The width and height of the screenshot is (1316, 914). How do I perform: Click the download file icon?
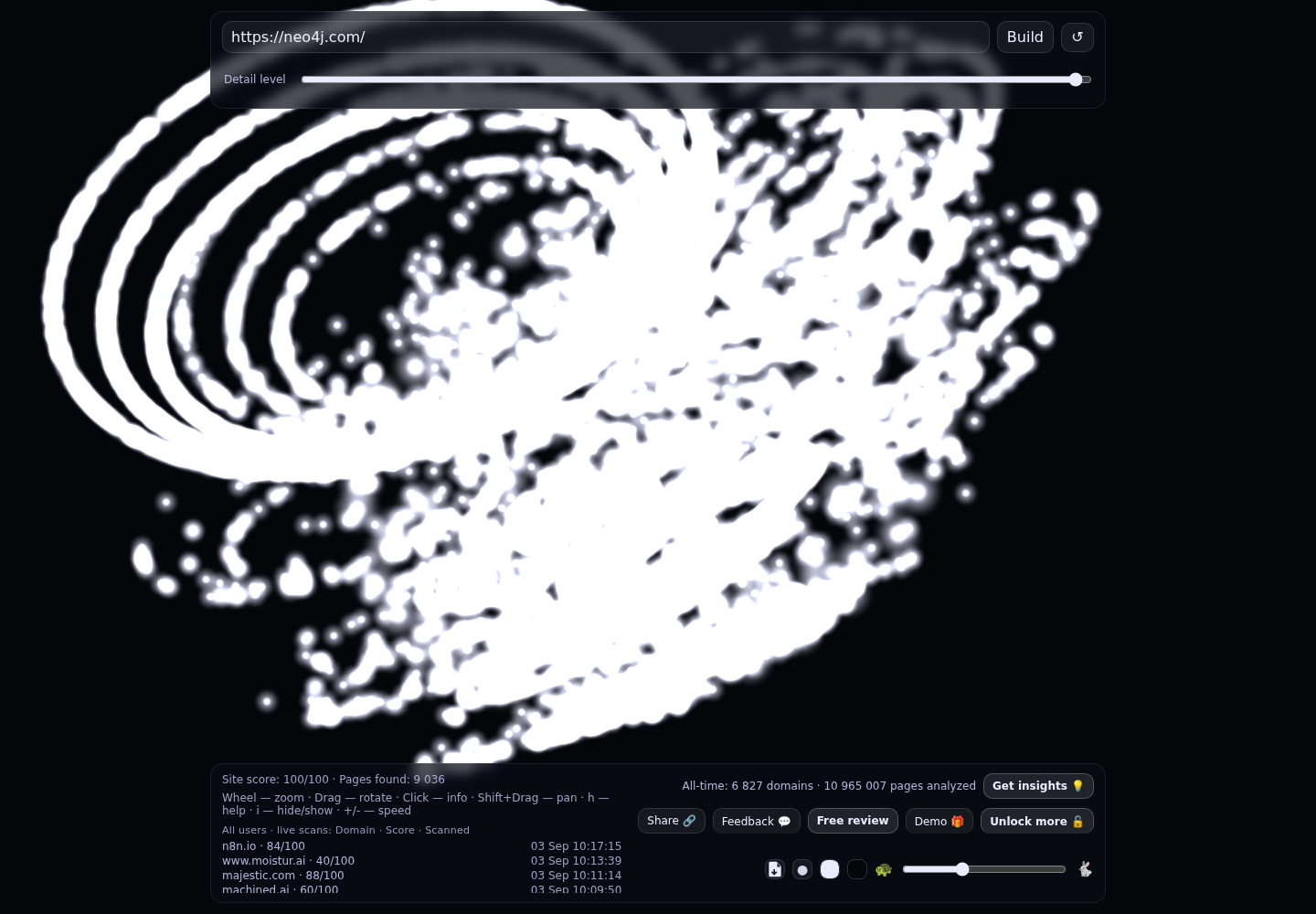point(775,869)
